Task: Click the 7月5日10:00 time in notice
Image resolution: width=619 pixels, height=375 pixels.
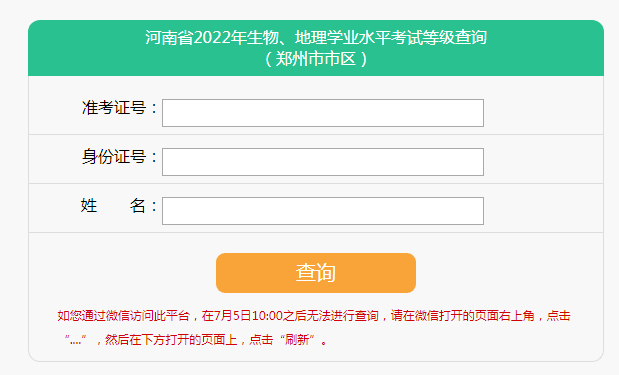Action: pos(249,316)
